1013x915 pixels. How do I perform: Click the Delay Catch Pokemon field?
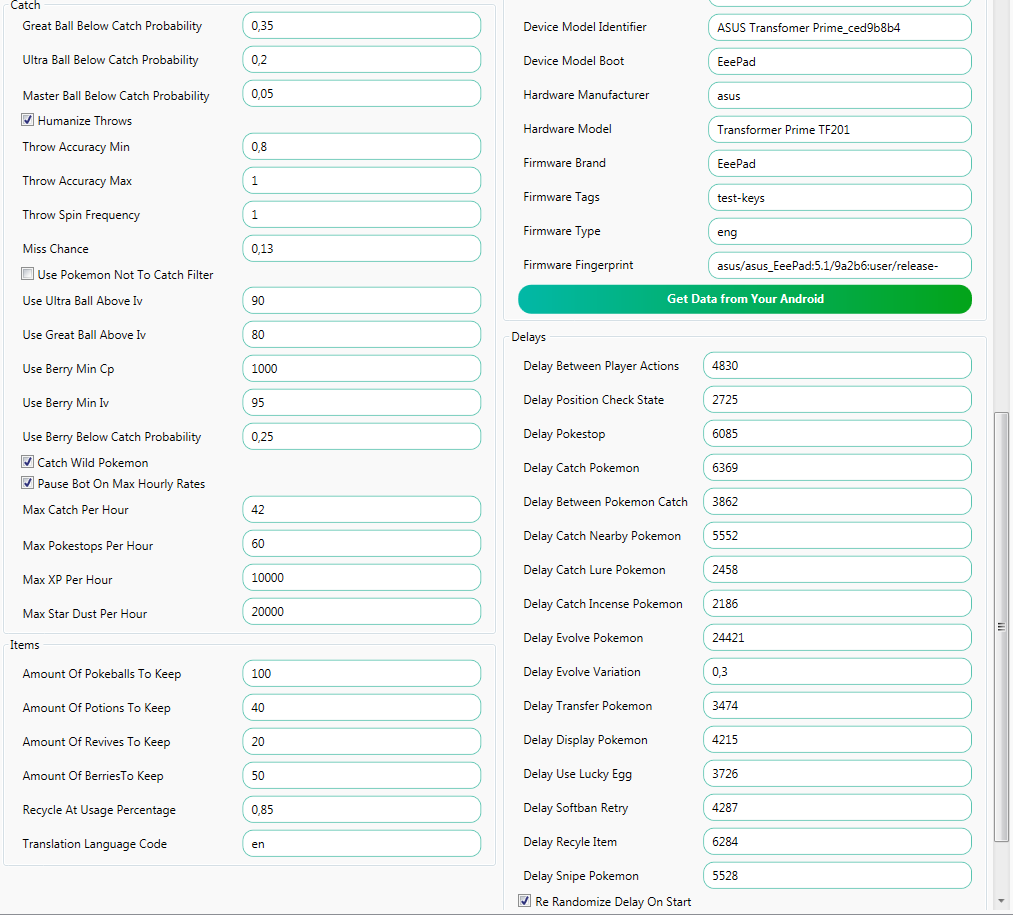(837, 468)
